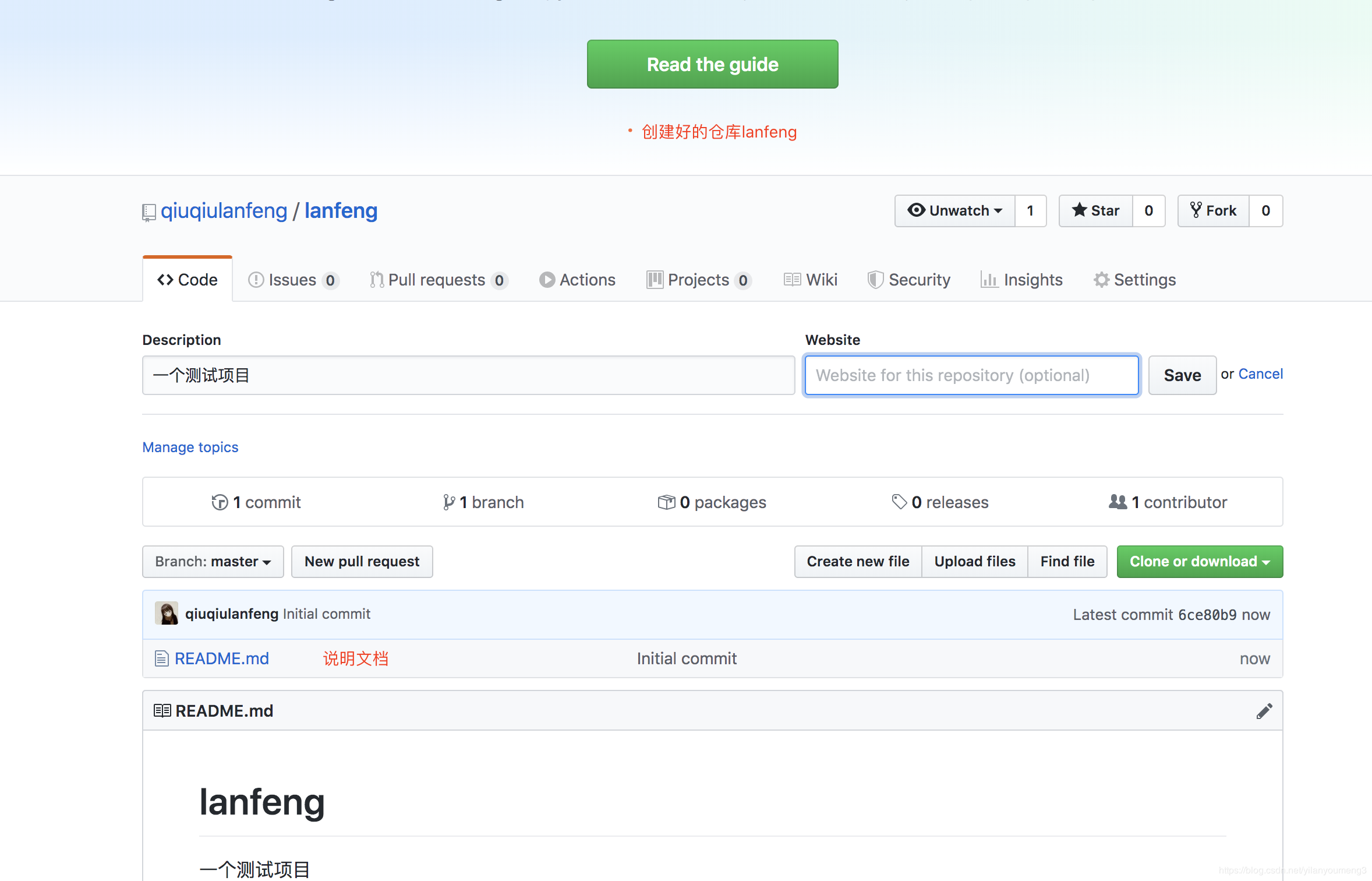Open qiuqiulanfeng avatar thumbnail
Screen dimensions: 1372x881
[x=167, y=614]
